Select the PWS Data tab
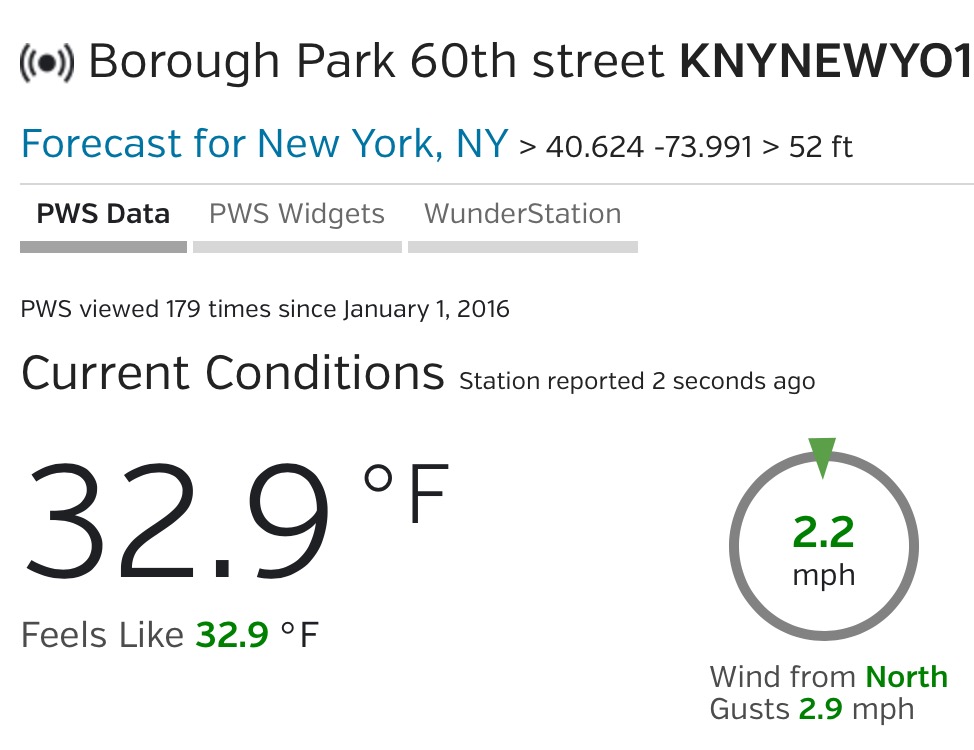 click(x=103, y=214)
